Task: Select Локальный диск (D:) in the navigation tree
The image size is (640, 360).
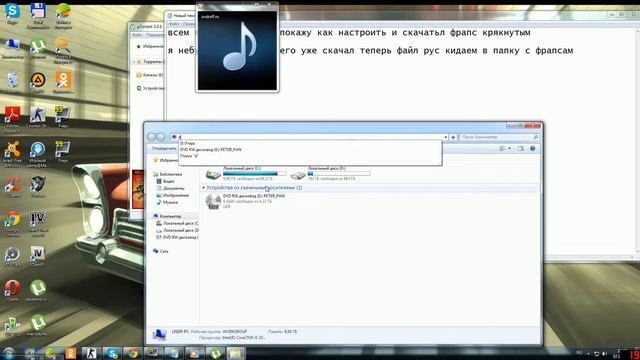Action: pos(178,230)
